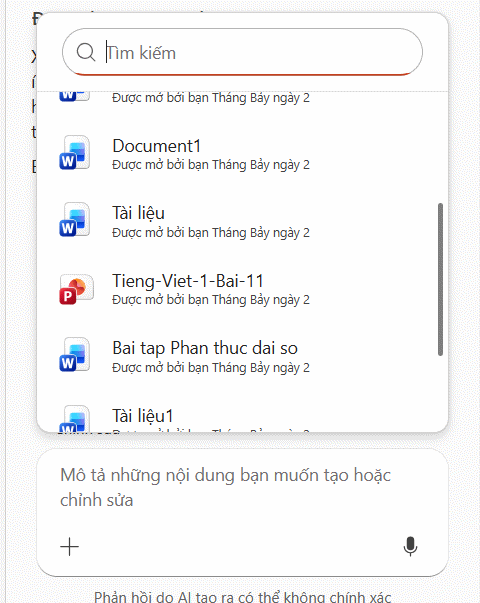Click the magnifier search icon

coord(86,52)
